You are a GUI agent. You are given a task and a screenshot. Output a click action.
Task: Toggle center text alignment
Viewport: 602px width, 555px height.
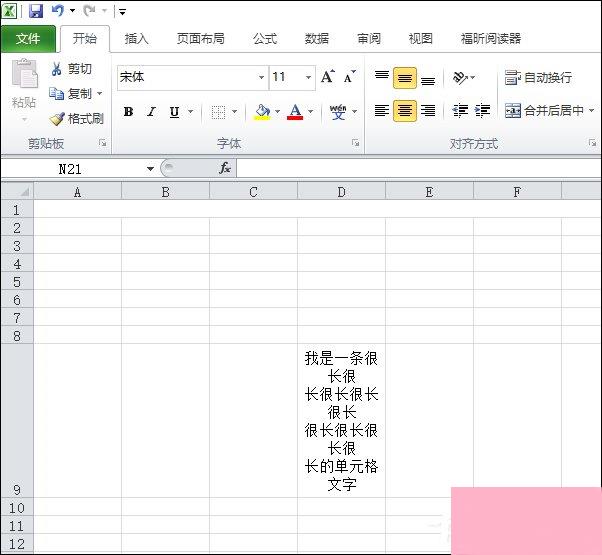tap(405, 111)
